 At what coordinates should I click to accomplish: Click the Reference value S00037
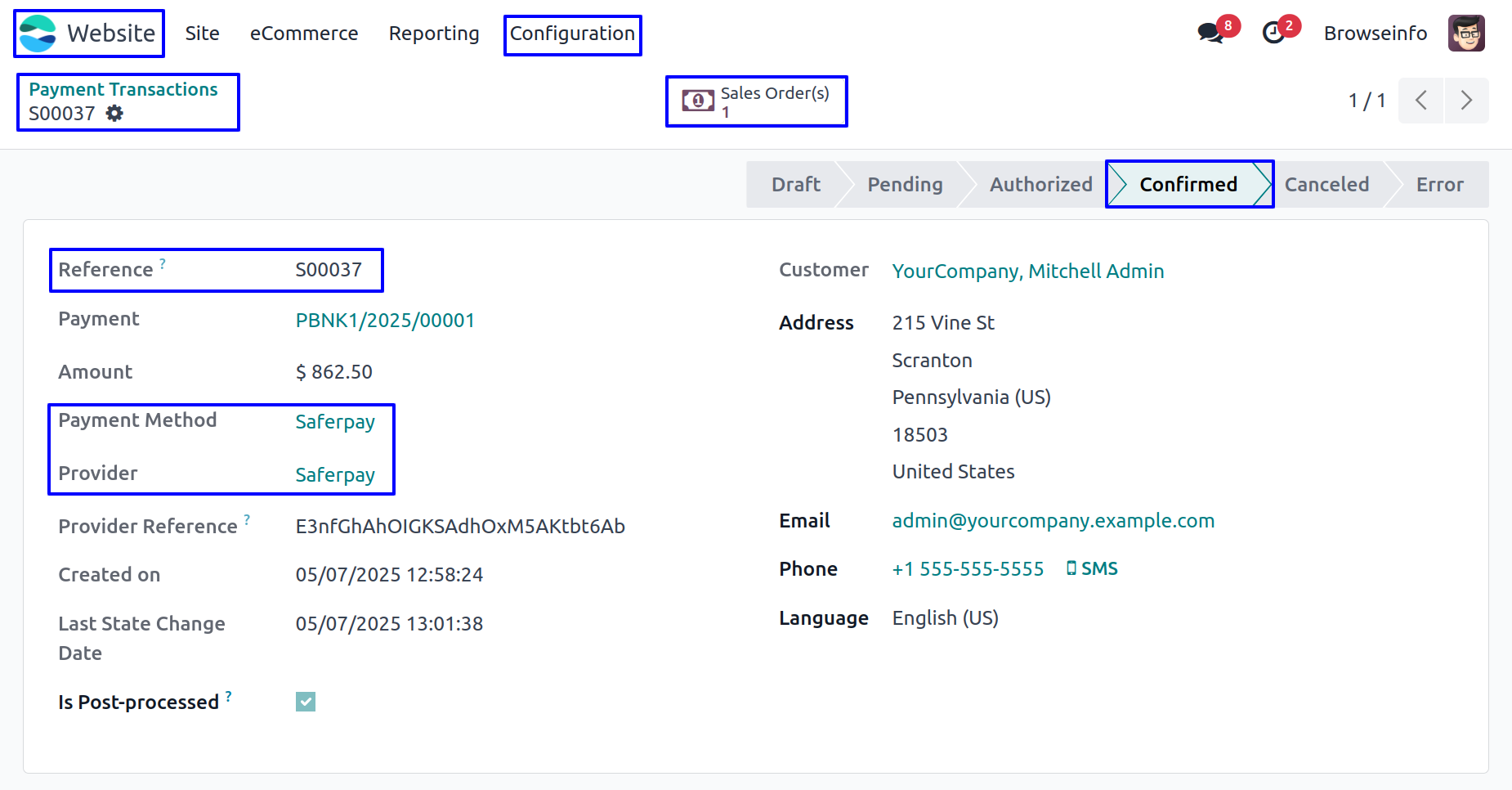coord(329,270)
